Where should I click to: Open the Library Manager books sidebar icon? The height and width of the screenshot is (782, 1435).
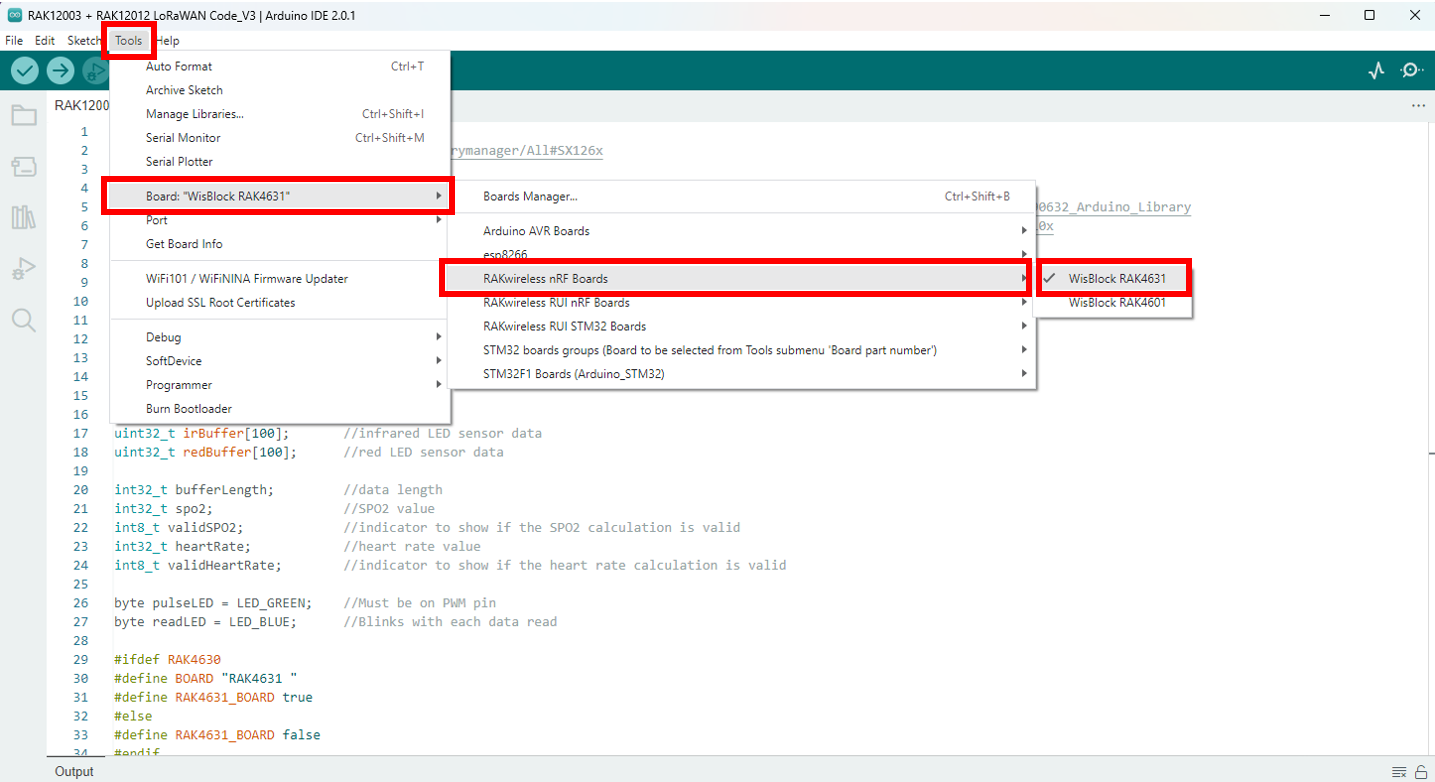coord(23,217)
